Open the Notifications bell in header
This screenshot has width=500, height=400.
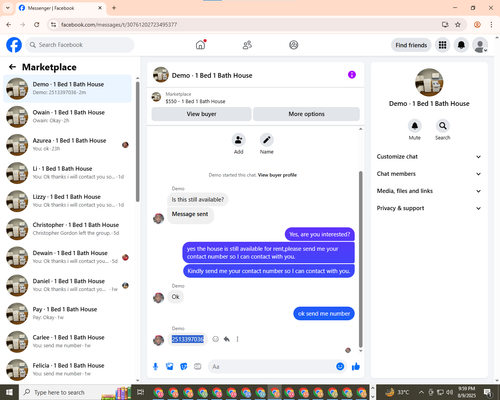click(461, 45)
